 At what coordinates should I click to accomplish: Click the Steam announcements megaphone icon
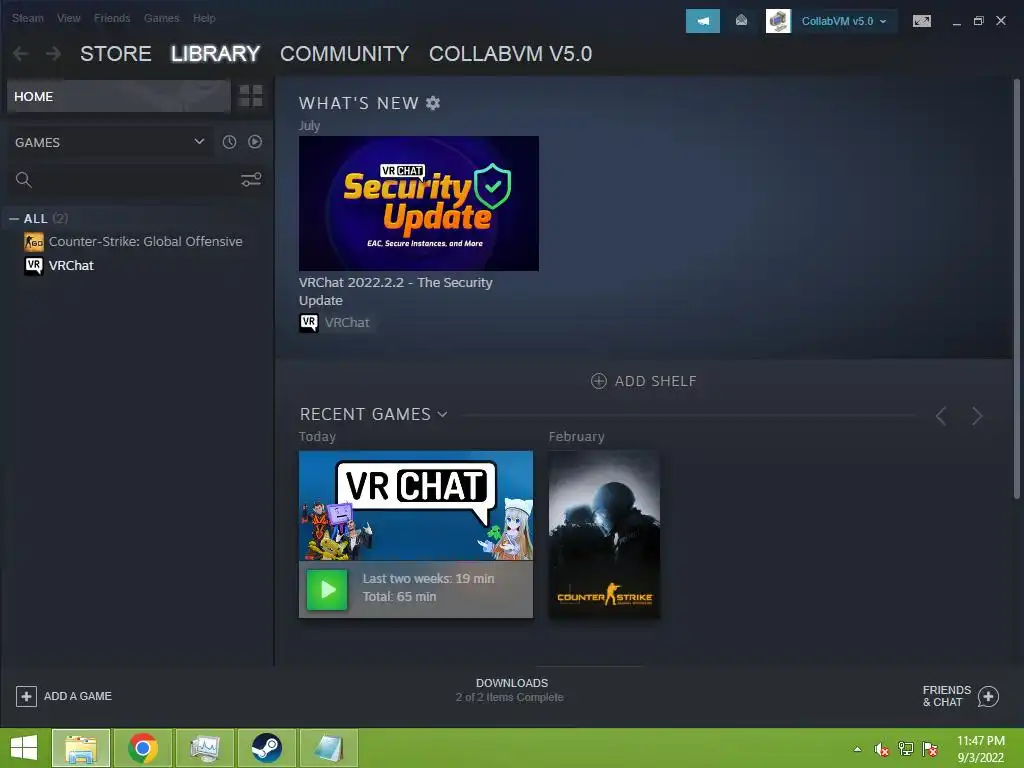point(703,21)
